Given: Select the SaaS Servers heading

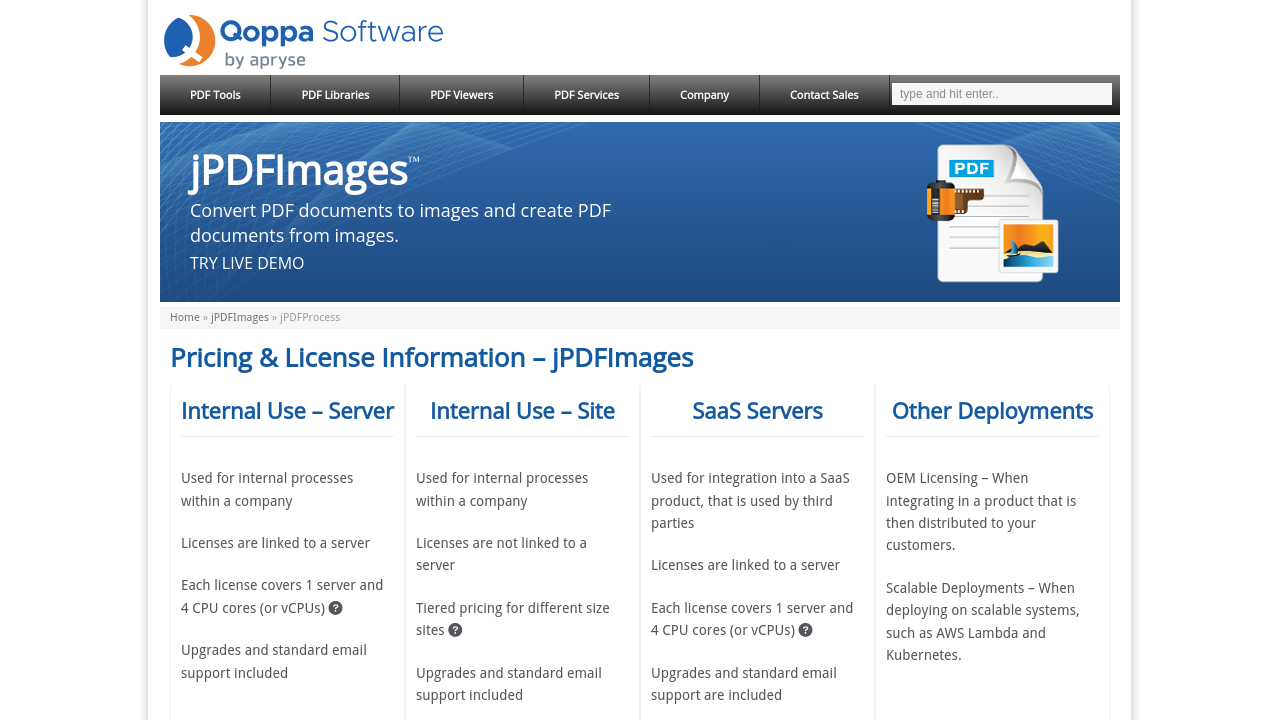Looking at the screenshot, I should pyautogui.click(x=757, y=411).
